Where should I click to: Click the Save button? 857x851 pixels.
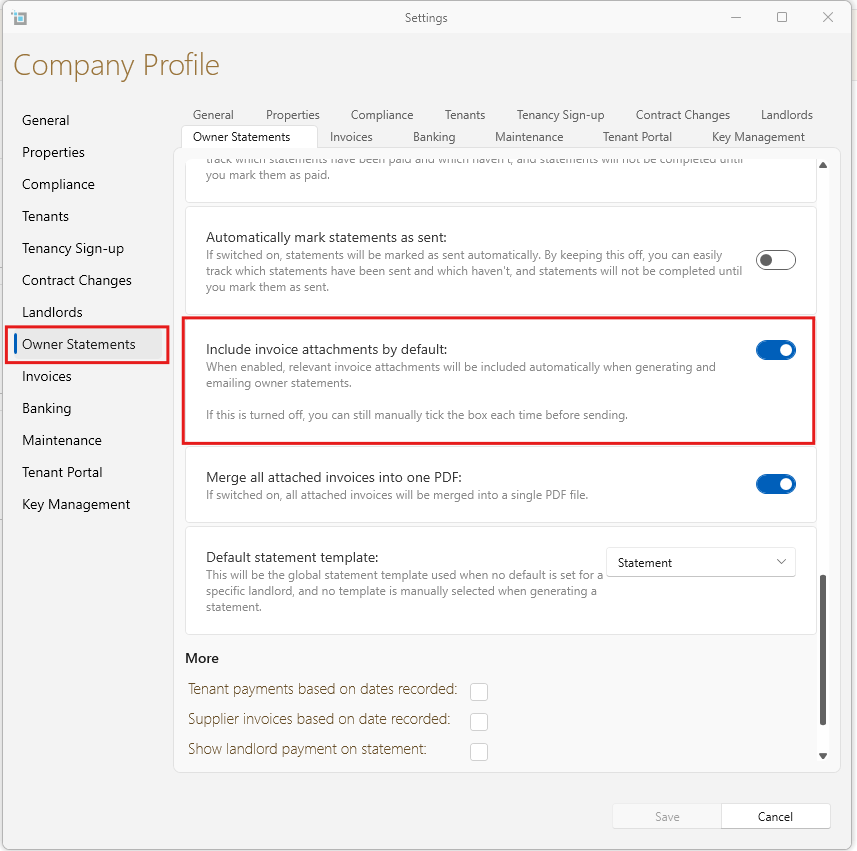pos(667,817)
